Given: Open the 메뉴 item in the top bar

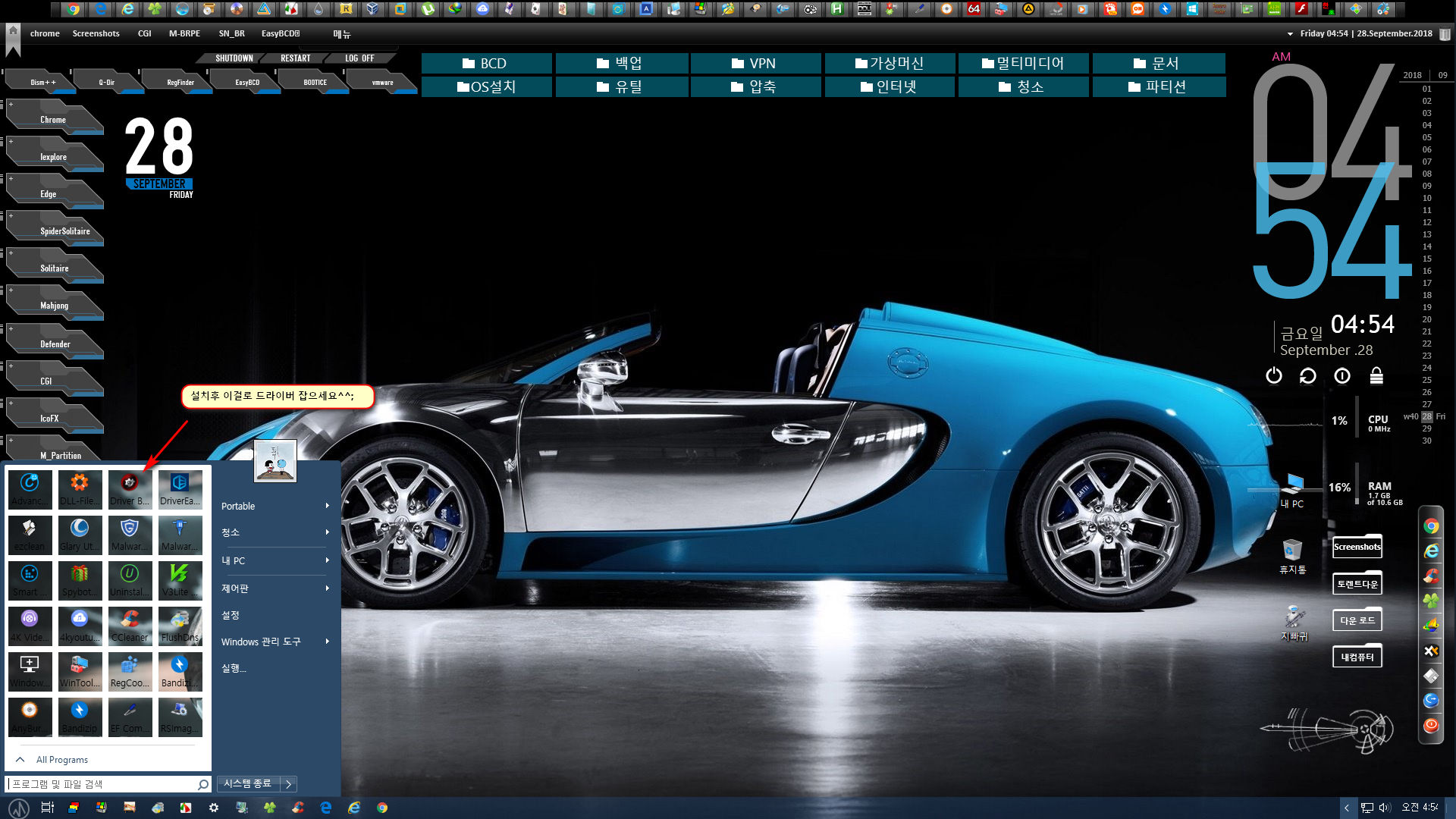Looking at the screenshot, I should click(x=341, y=34).
